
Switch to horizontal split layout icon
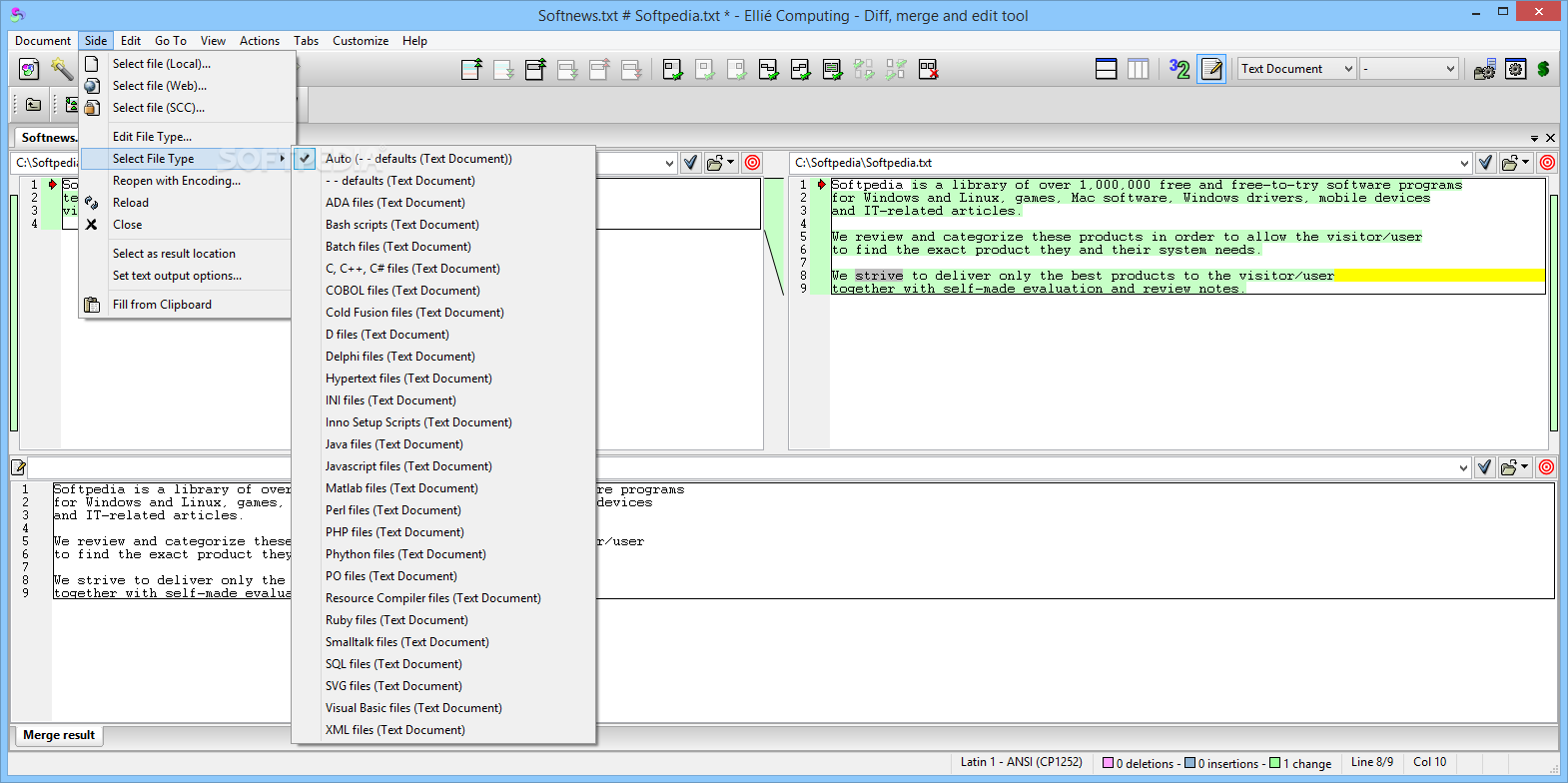[1106, 69]
